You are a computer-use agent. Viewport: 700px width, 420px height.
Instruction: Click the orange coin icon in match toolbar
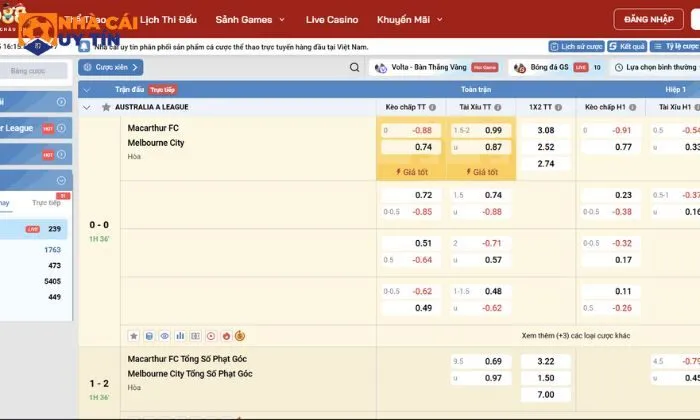point(240,336)
